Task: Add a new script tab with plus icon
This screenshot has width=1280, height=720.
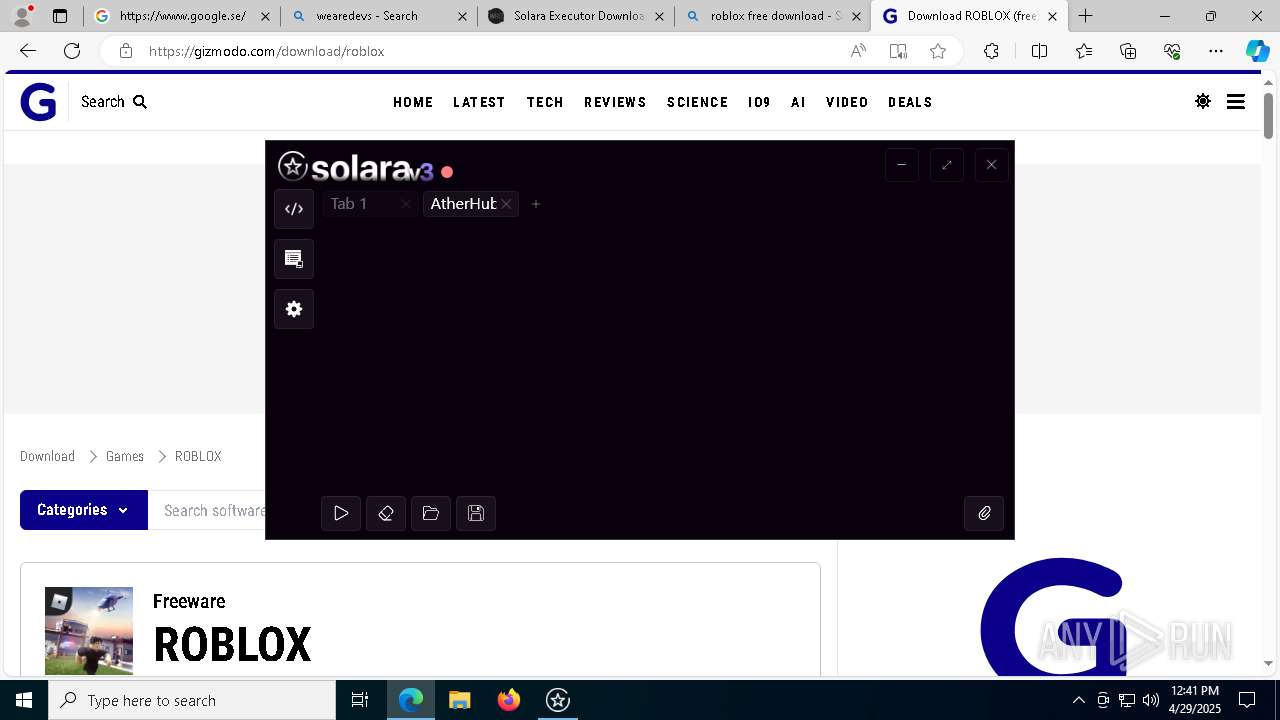Action: coord(536,204)
